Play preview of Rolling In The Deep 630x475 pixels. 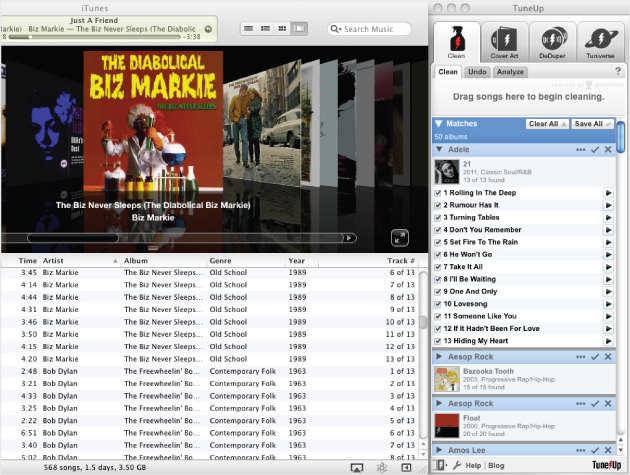click(608, 193)
